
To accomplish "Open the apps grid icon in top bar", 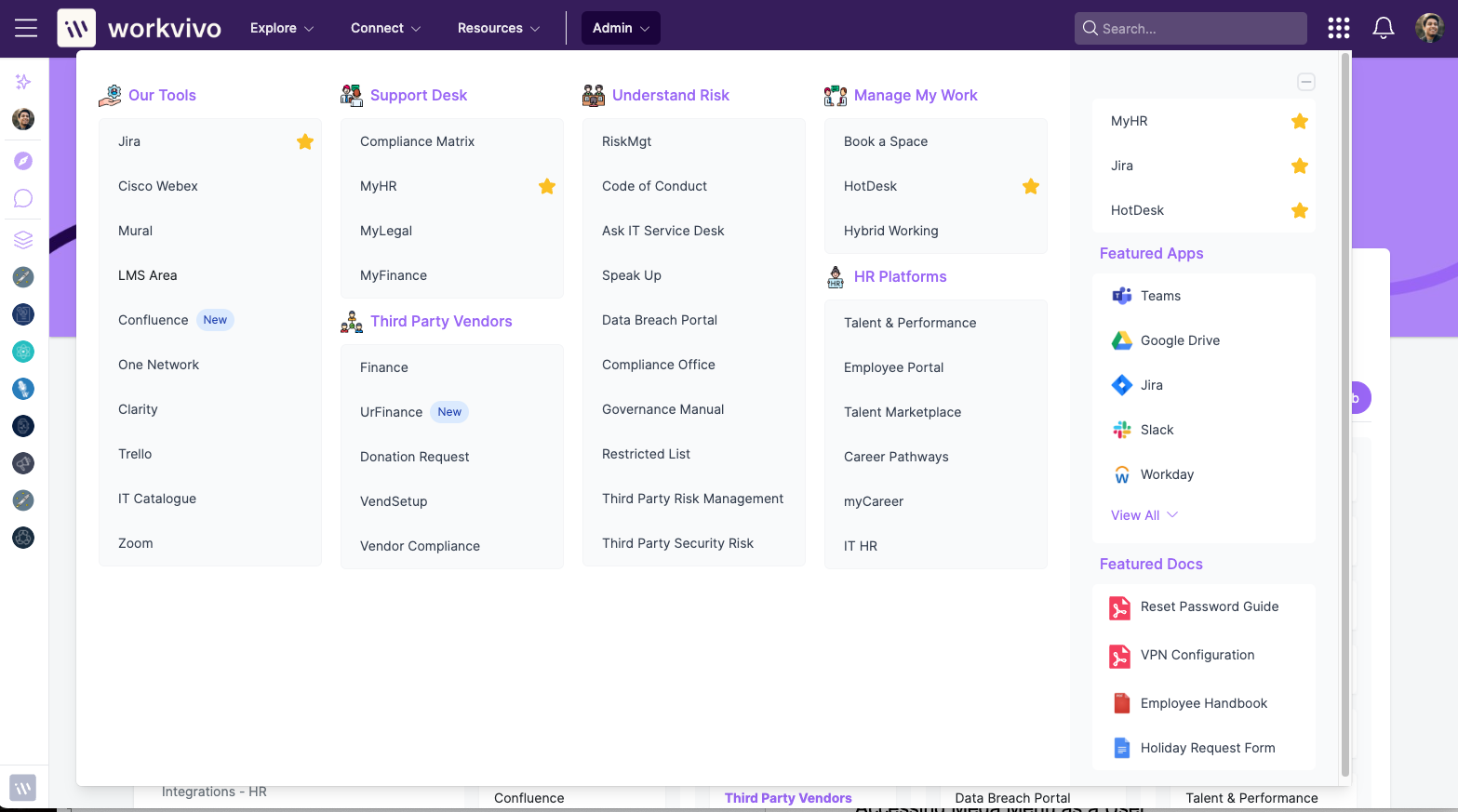I will tap(1338, 28).
